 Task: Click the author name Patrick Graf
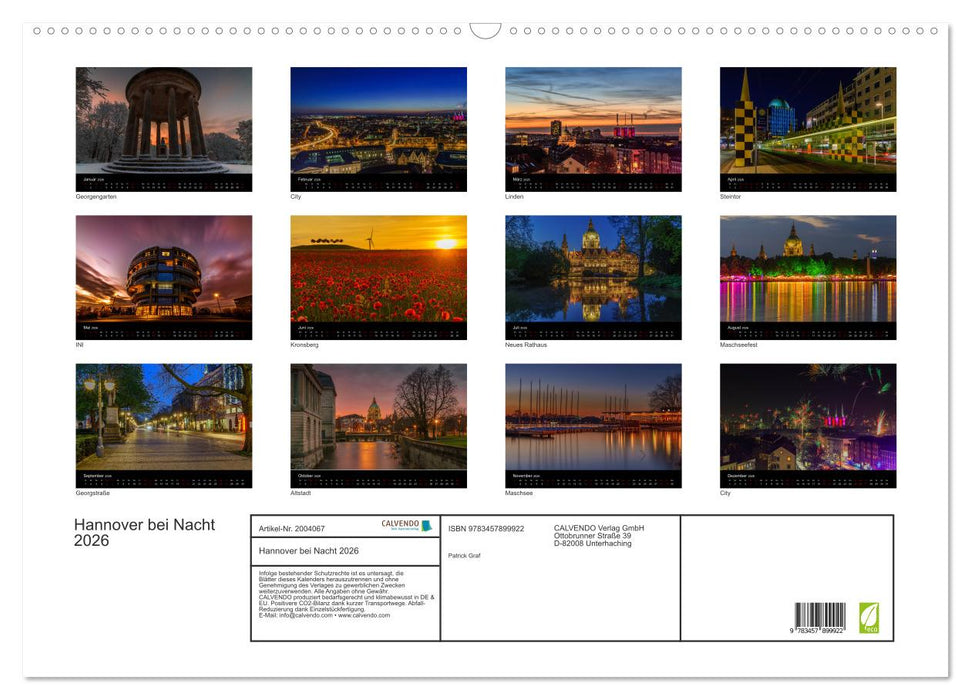[x=465, y=555]
